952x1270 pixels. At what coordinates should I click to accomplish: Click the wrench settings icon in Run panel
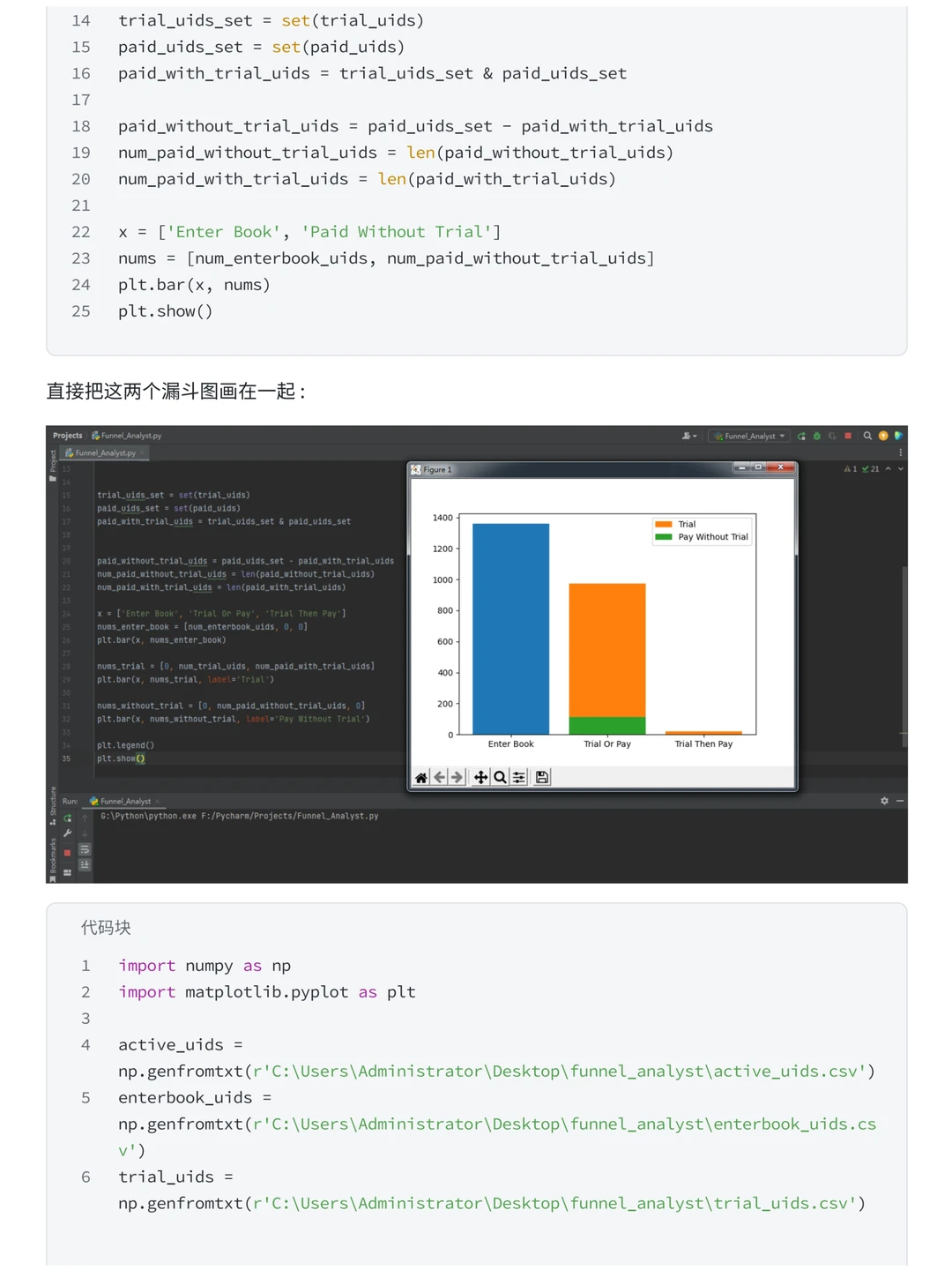coord(68,833)
